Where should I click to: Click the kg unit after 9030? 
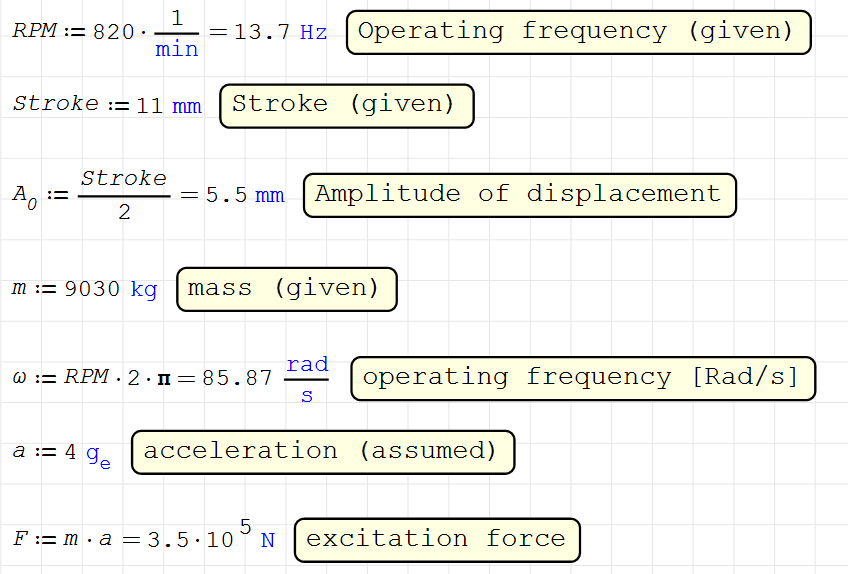[144, 290]
